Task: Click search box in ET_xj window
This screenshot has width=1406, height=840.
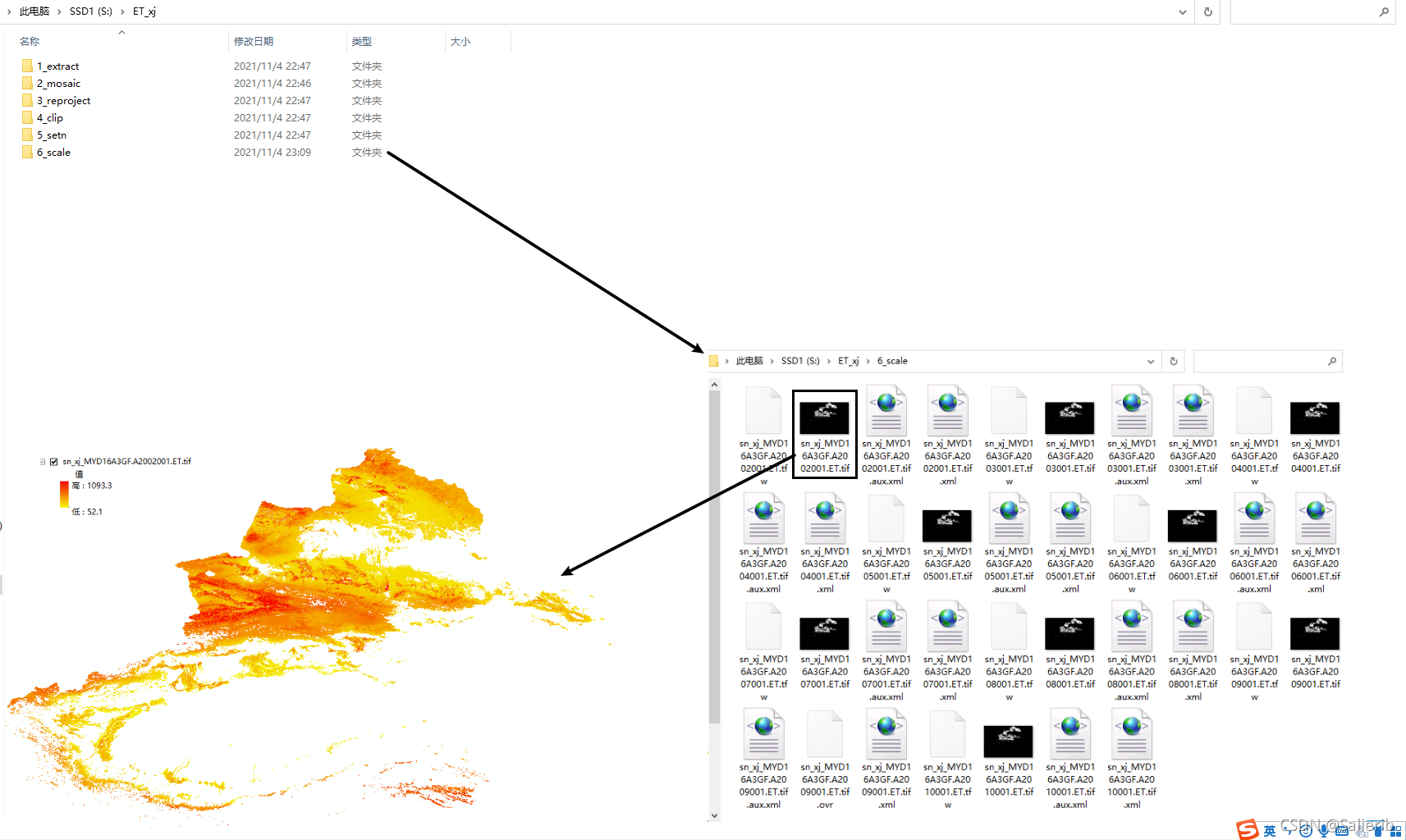Action: (x=1312, y=12)
